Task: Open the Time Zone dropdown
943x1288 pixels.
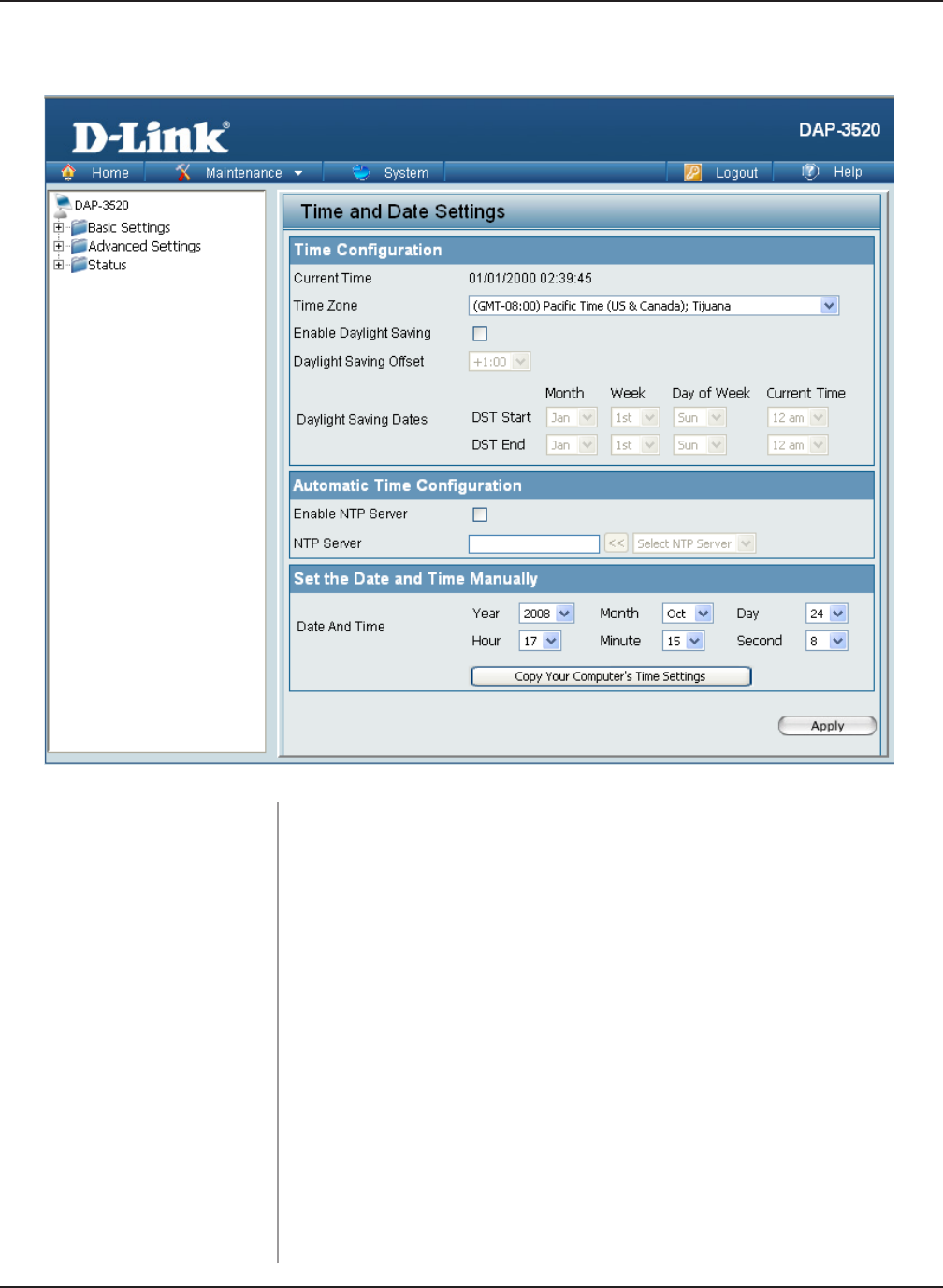Action: pyautogui.click(x=654, y=306)
